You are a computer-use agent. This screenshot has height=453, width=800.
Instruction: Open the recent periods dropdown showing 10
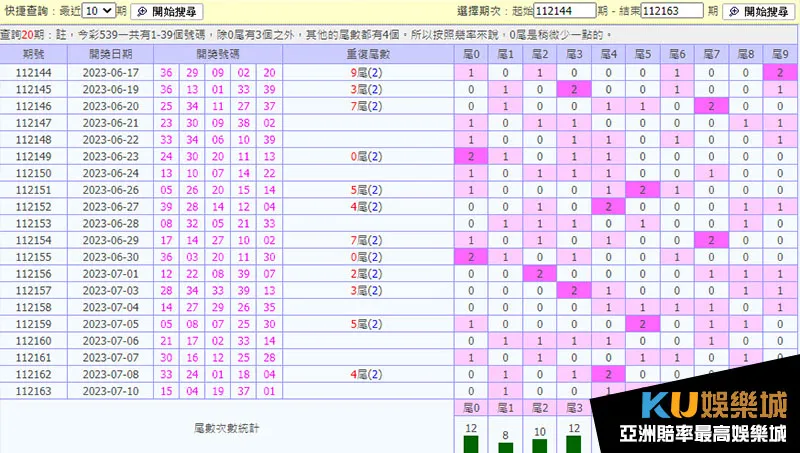(x=99, y=11)
